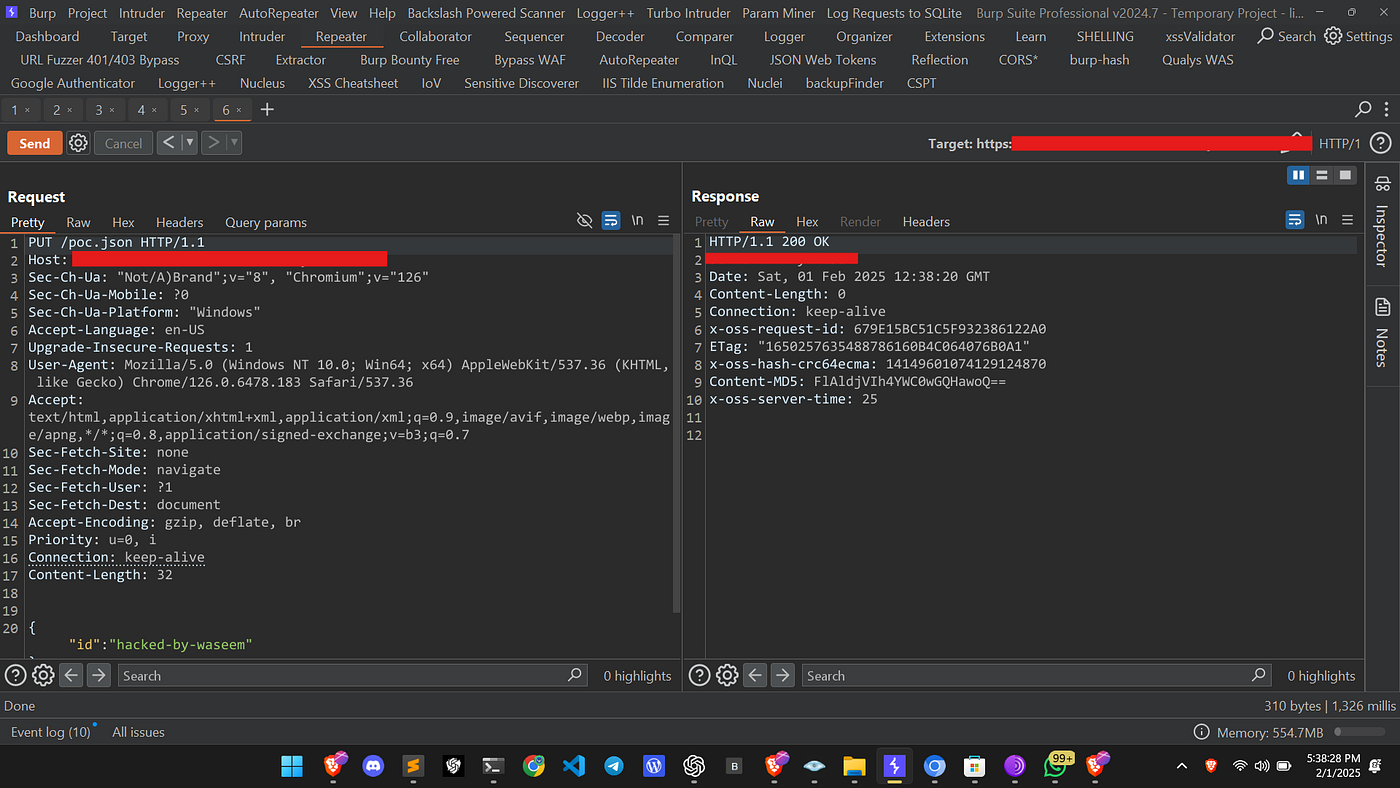Expand history dropdown beside the forward arrow
Screen dimensions: 1400x788
point(235,143)
